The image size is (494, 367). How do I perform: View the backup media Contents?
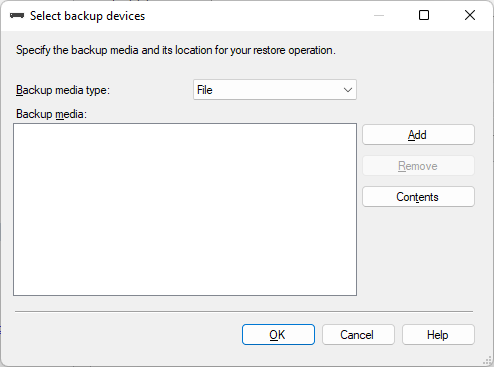tap(418, 197)
